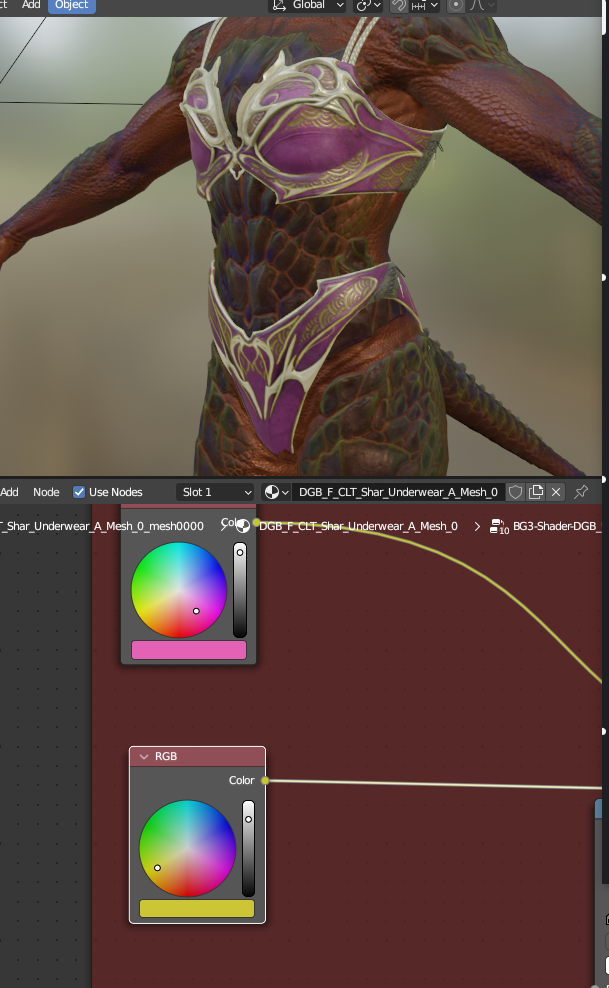The height and width of the screenshot is (988, 609).
Task: Click the yellow RGB node Color output socket
Action: pyautogui.click(x=265, y=781)
